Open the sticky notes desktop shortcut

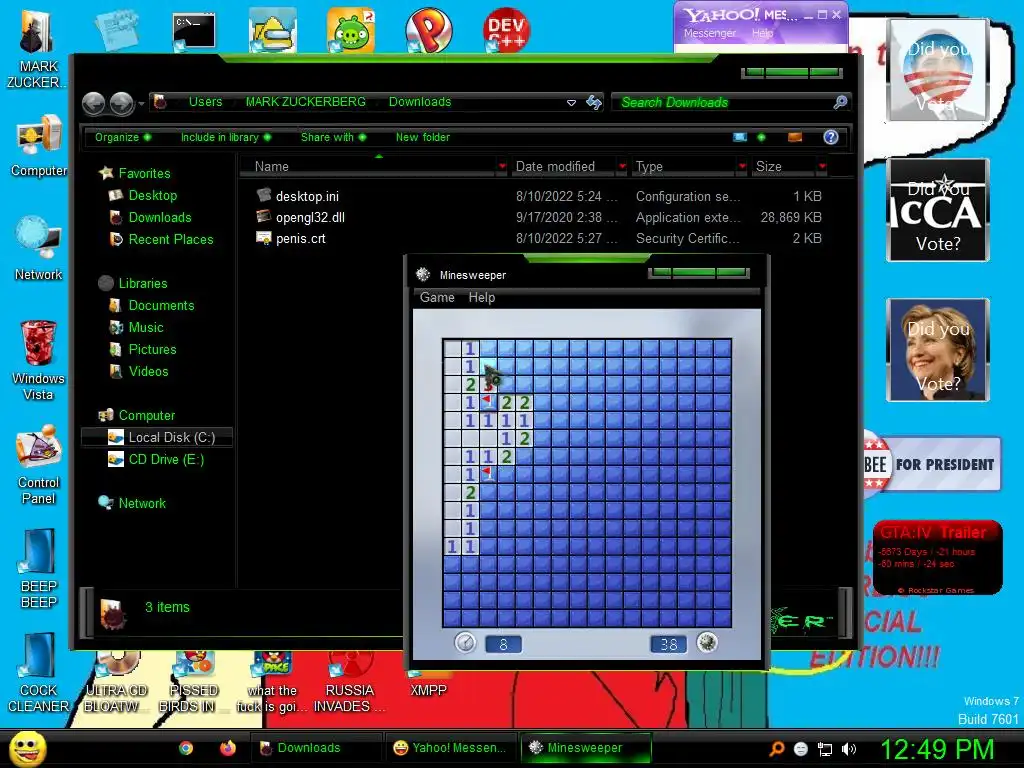tap(116, 30)
